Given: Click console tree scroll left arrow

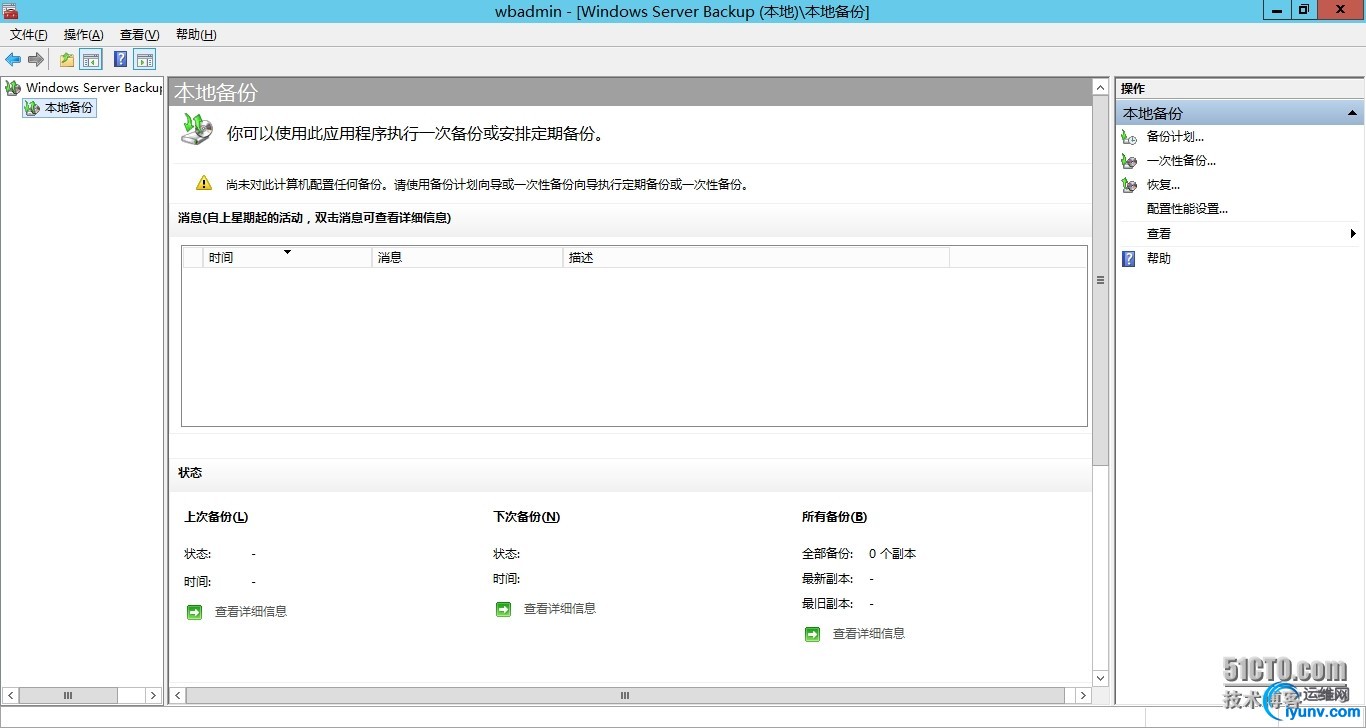Looking at the screenshot, I should [x=11, y=695].
